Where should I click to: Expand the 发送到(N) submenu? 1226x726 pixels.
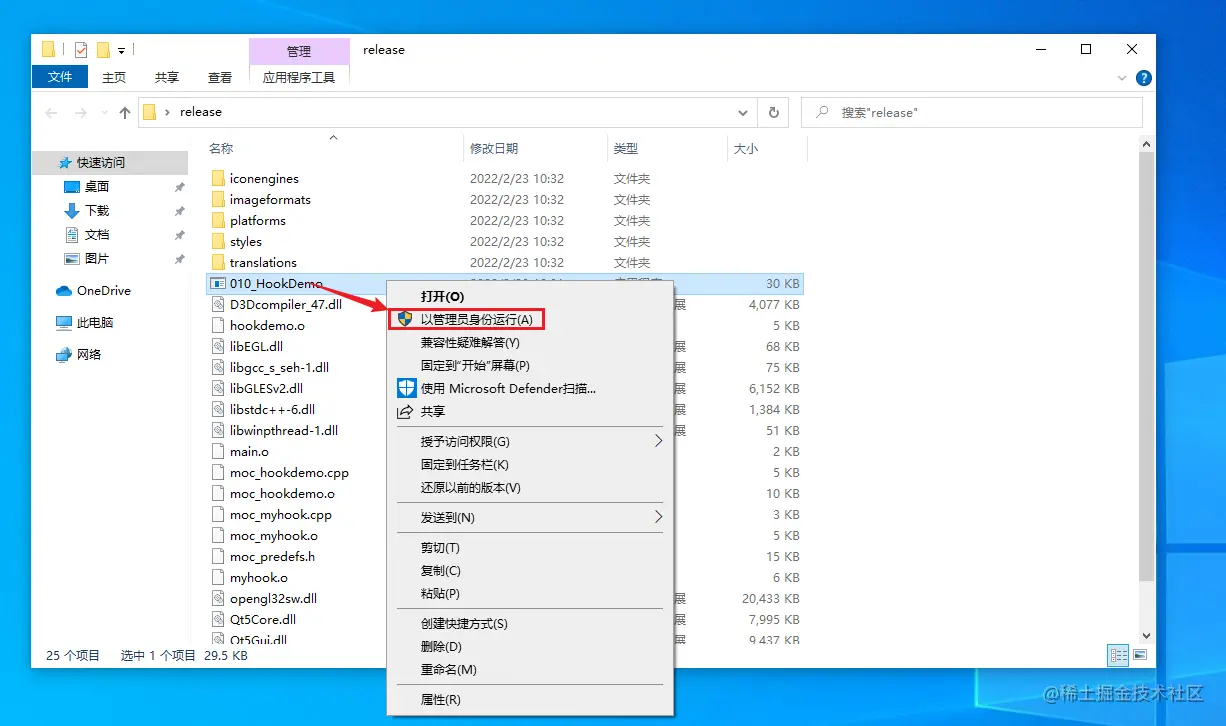coord(530,518)
